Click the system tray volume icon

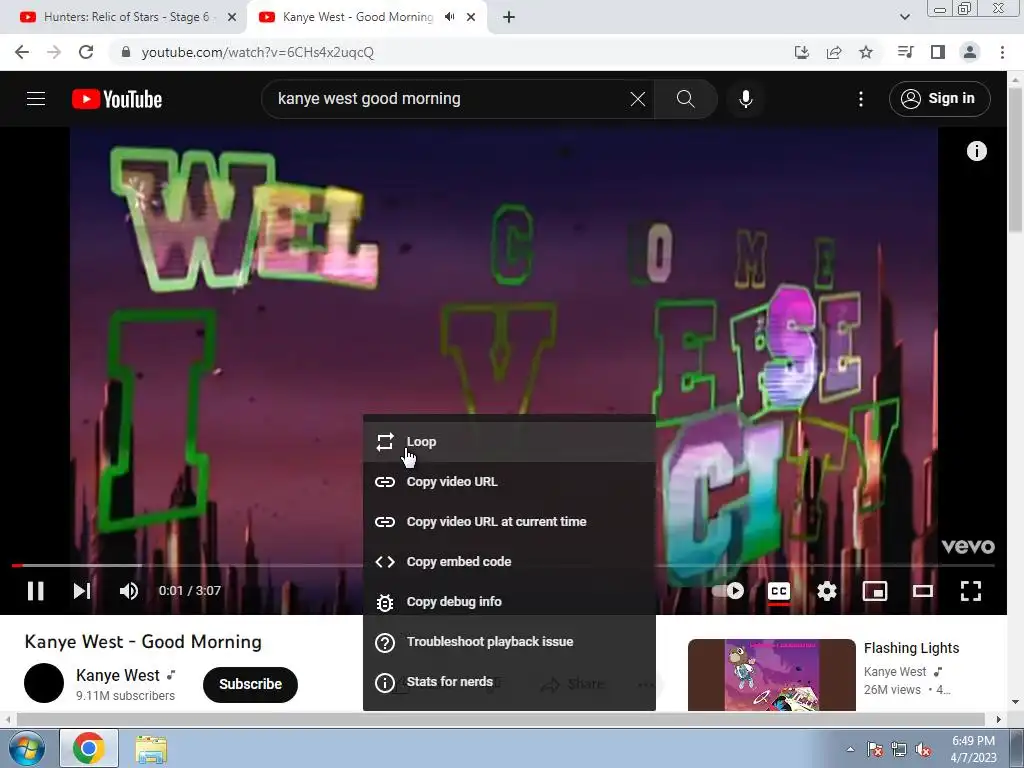point(923,749)
